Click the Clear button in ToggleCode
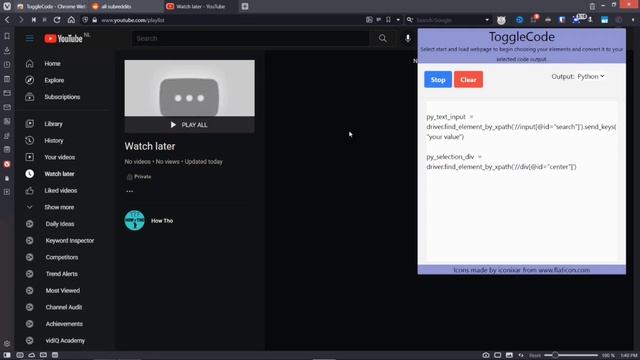Viewport: 640px width, 360px height. (468, 80)
